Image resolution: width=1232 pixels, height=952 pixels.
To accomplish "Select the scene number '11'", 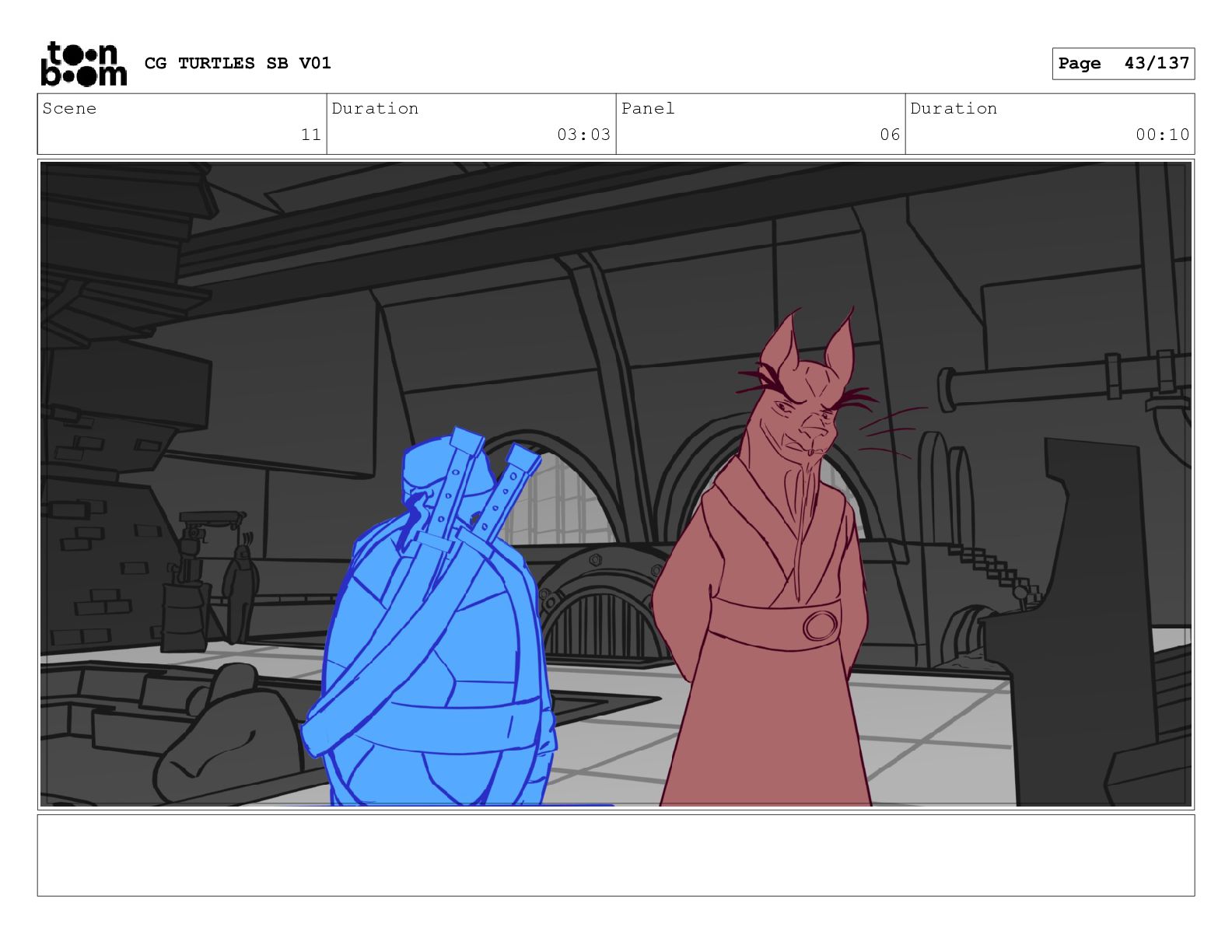I will 311,135.
